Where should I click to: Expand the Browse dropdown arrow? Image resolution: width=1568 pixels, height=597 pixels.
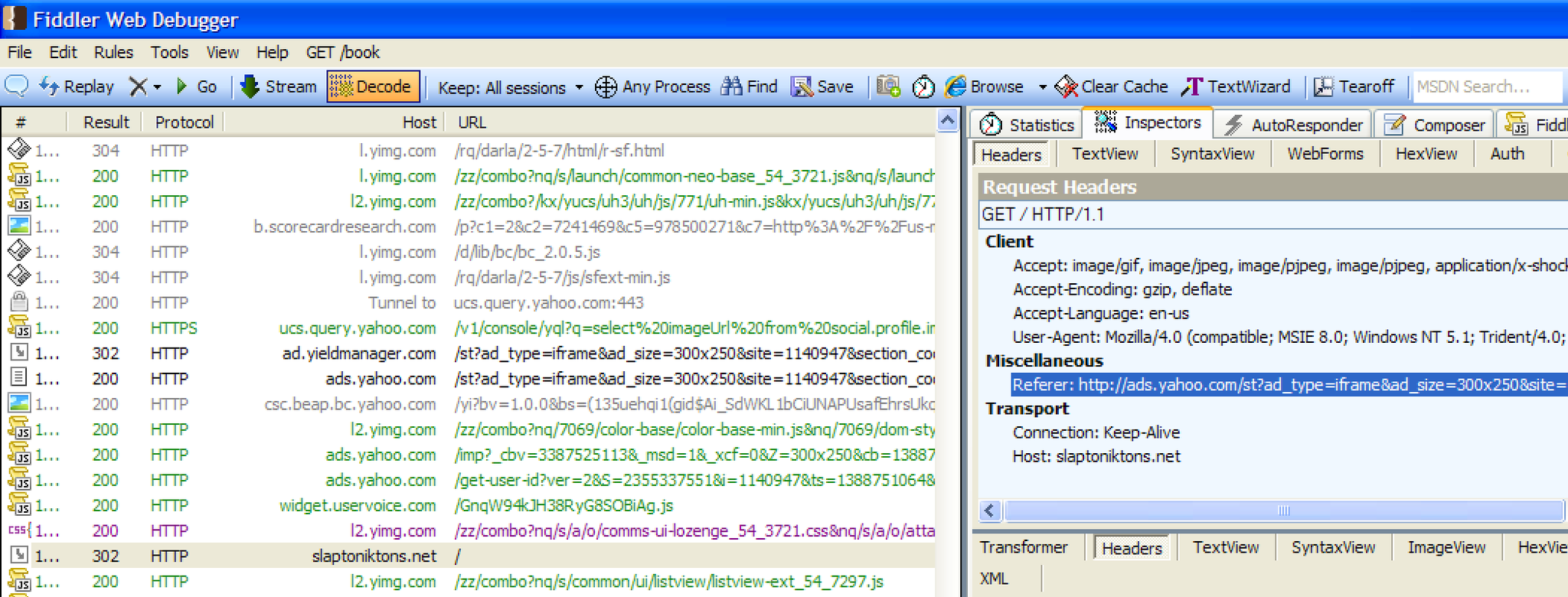point(1042,87)
